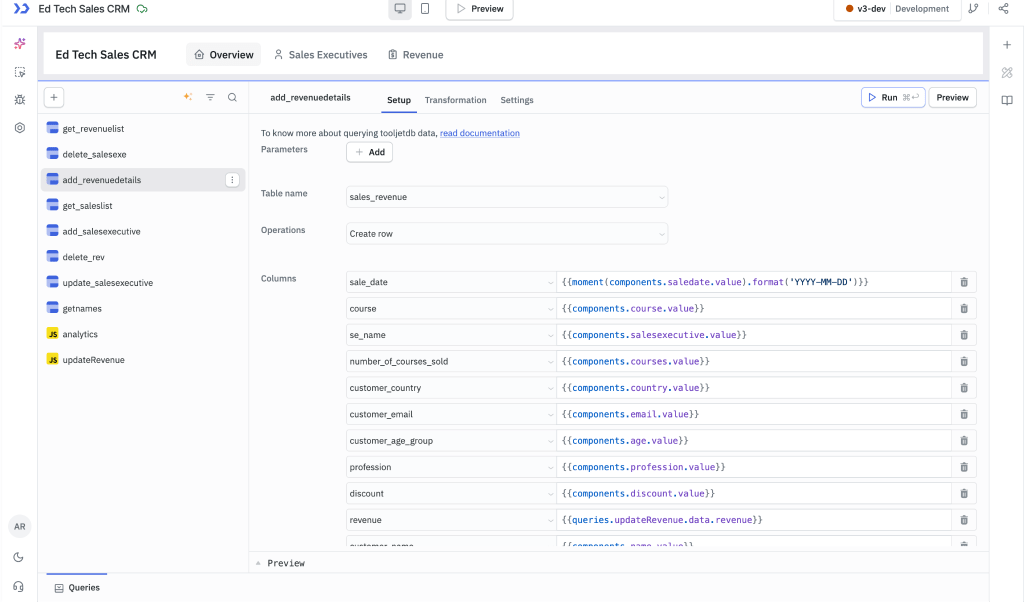The height and width of the screenshot is (602, 1024).
Task: Open the Operations Create row dropdown
Action: coord(507,234)
